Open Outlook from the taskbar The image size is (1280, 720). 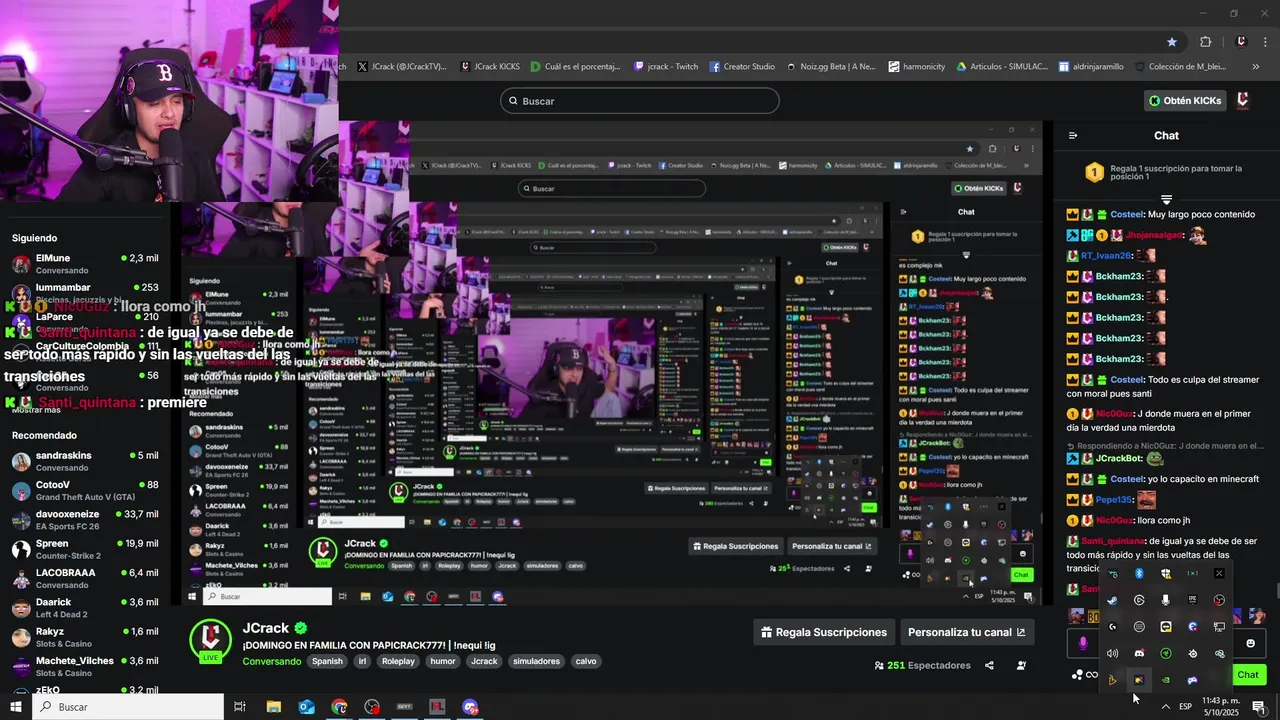(307, 707)
